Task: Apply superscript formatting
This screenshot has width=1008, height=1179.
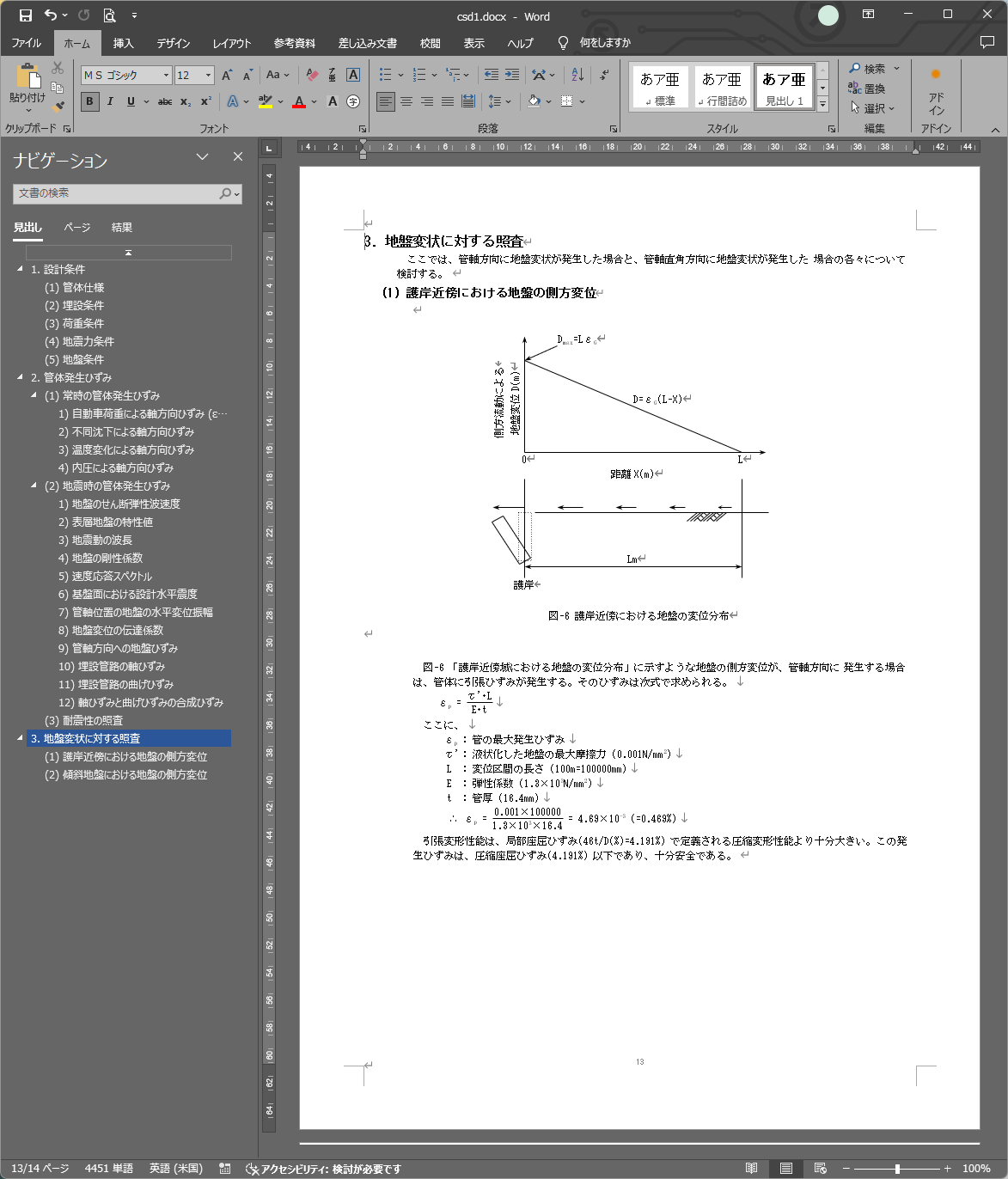Action: point(206,101)
